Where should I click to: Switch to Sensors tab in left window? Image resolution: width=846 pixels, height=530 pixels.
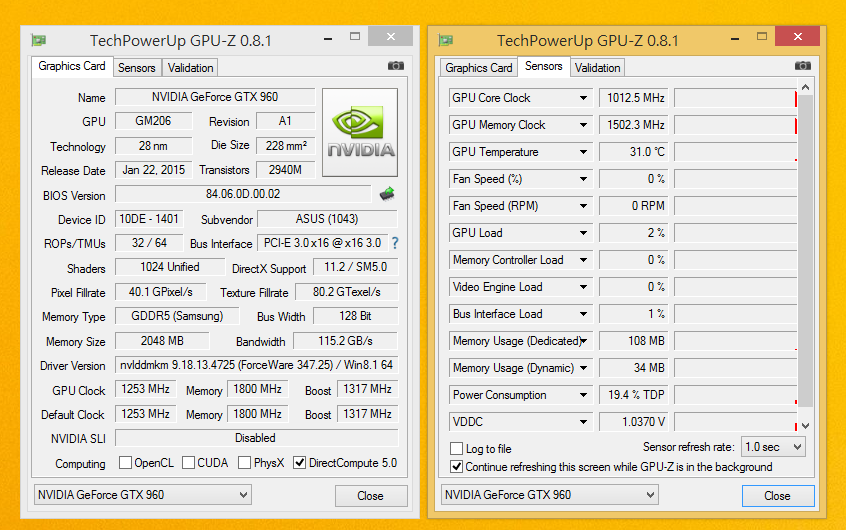pos(137,68)
